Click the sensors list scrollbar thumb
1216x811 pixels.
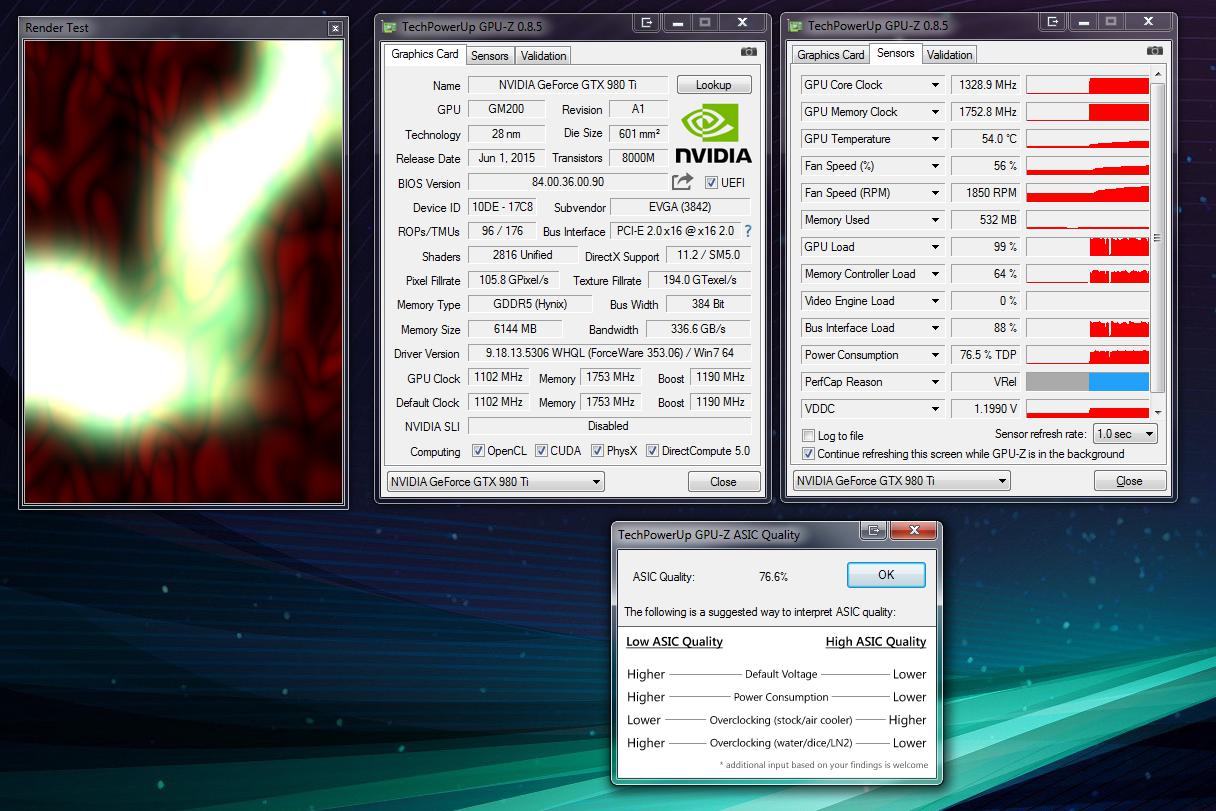[1158, 238]
